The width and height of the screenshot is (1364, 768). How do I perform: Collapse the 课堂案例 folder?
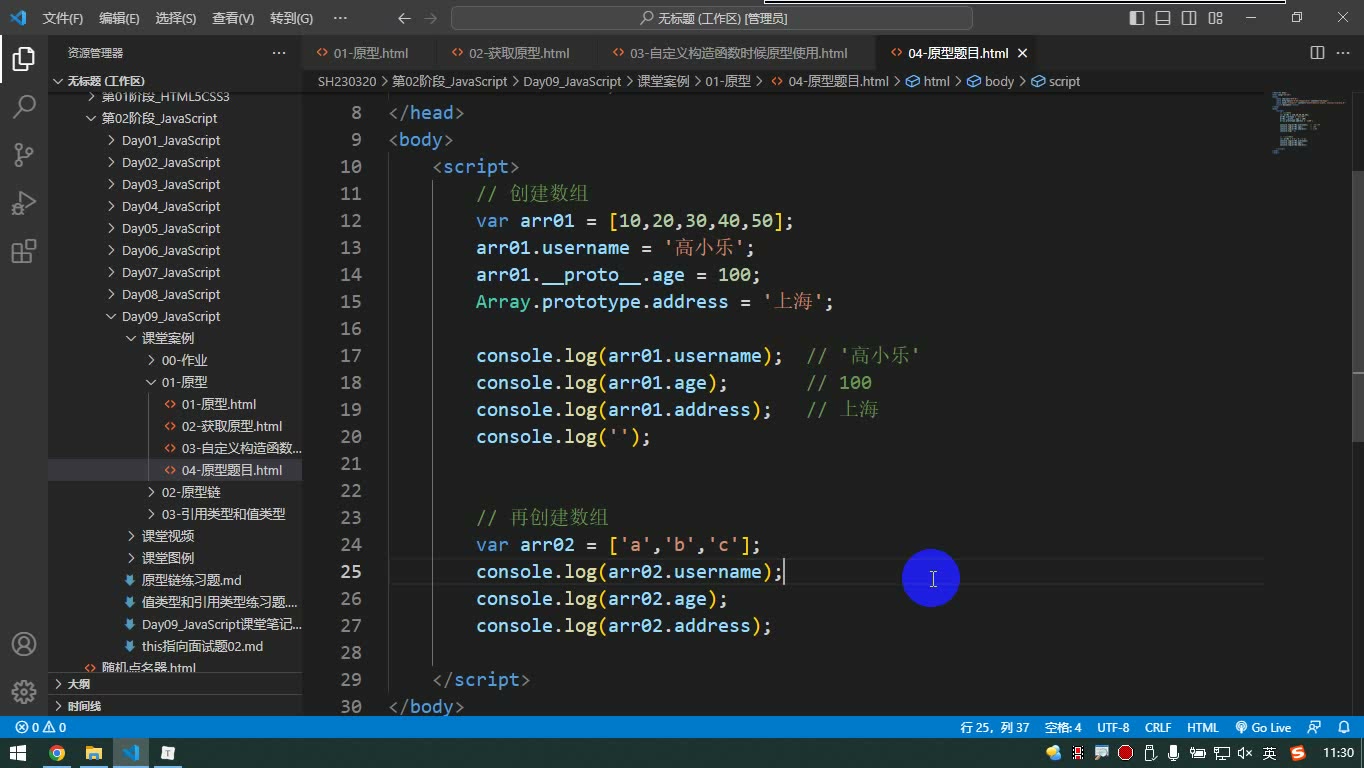click(x=168, y=339)
